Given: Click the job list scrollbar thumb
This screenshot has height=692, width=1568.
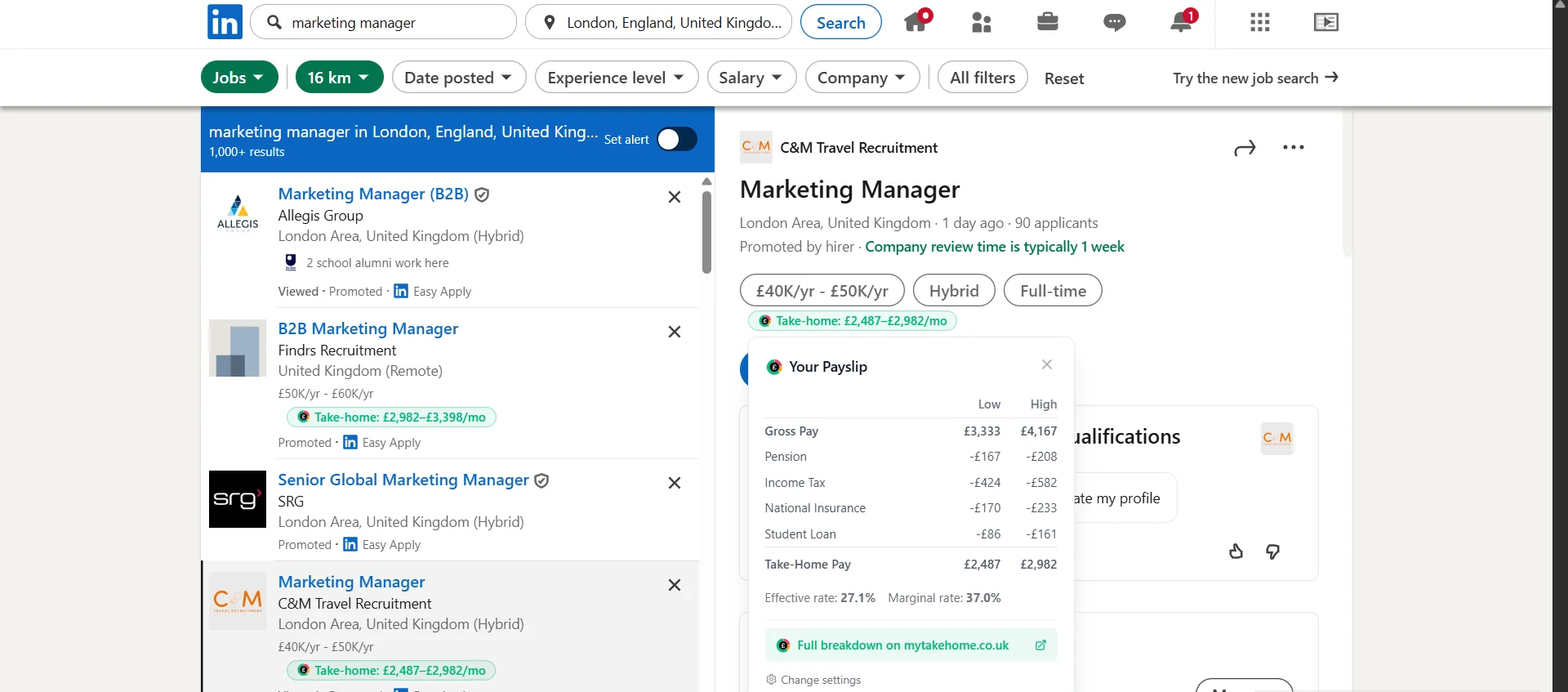Looking at the screenshot, I should coord(707,232).
